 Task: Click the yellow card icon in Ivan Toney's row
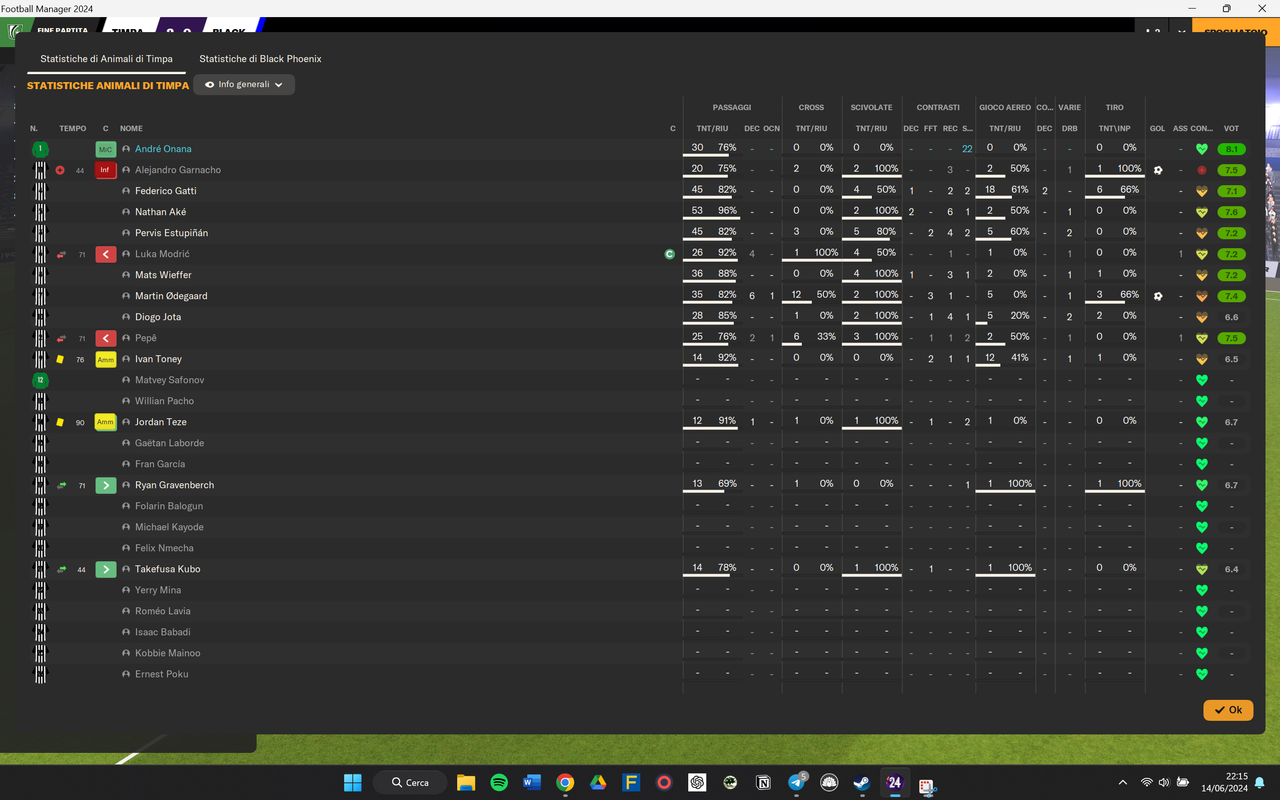point(60,359)
